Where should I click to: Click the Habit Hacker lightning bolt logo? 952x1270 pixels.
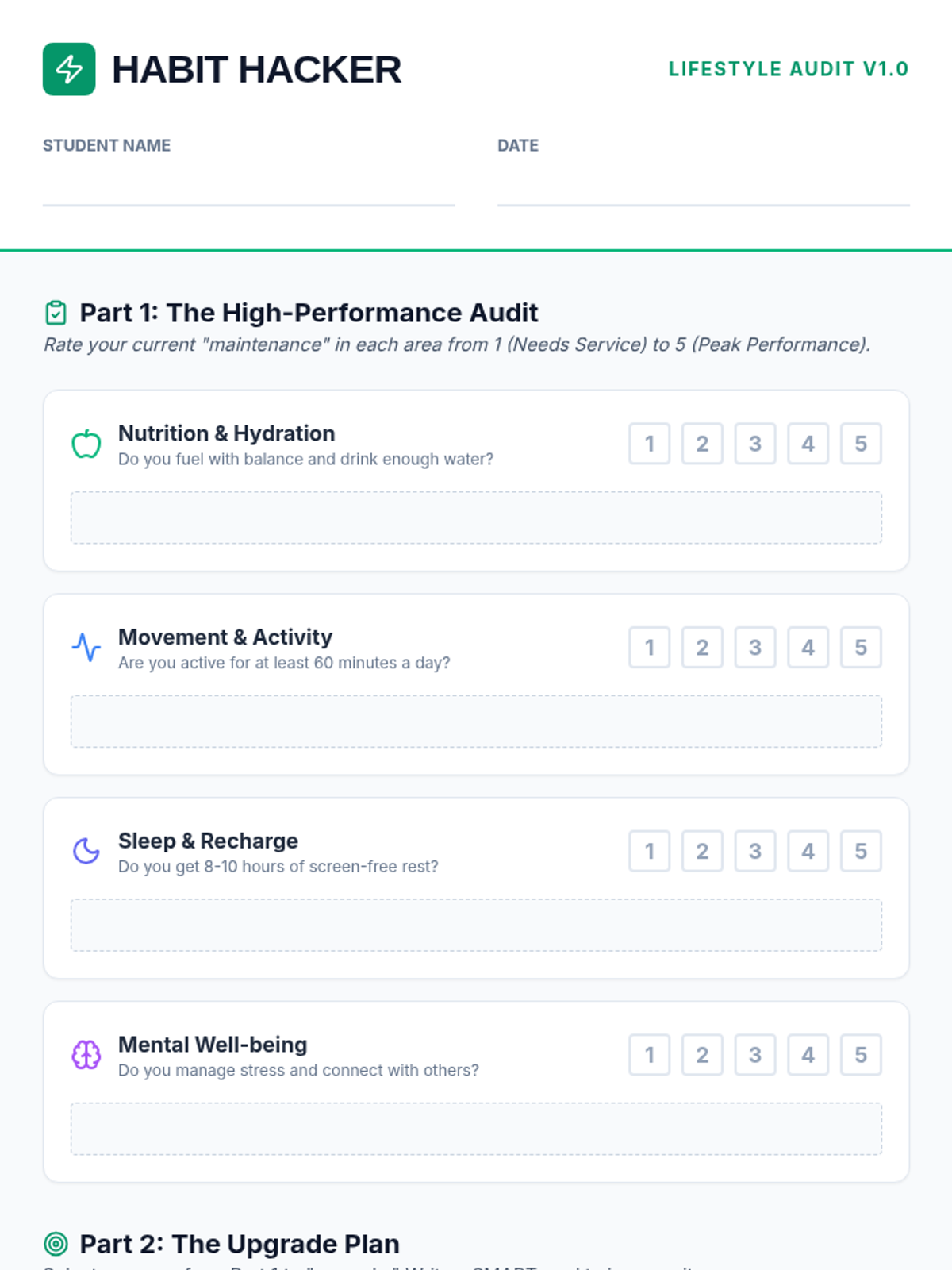[x=69, y=69]
